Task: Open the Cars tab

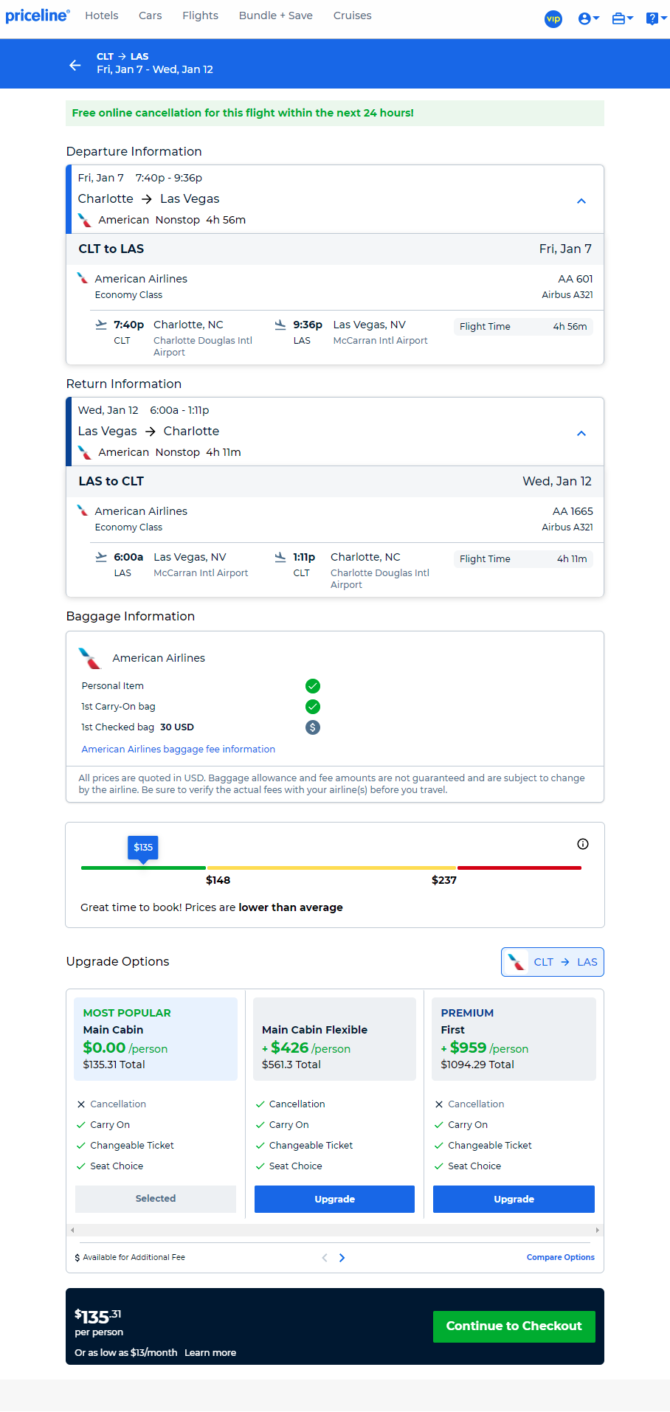Action: point(150,16)
